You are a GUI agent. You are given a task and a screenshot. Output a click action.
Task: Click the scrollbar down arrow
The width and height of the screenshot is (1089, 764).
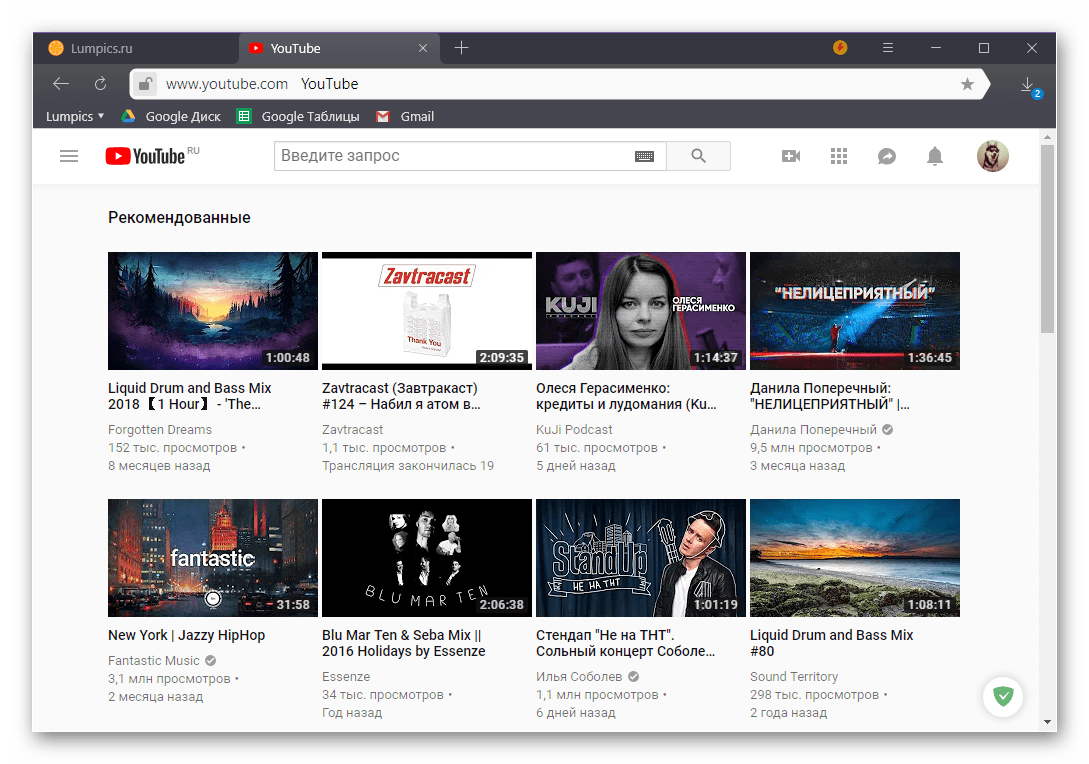click(1047, 722)
